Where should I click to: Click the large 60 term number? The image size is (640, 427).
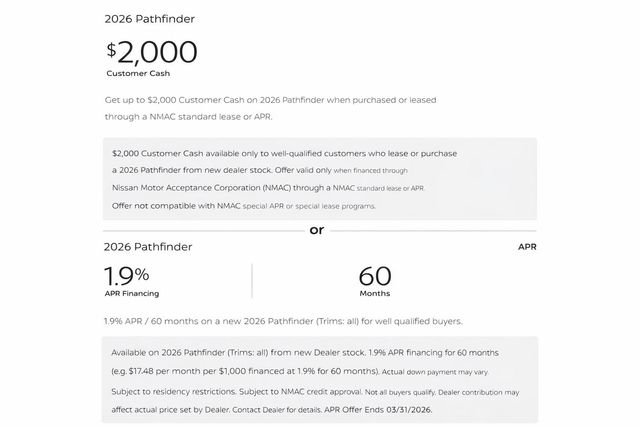coord(375,275)
